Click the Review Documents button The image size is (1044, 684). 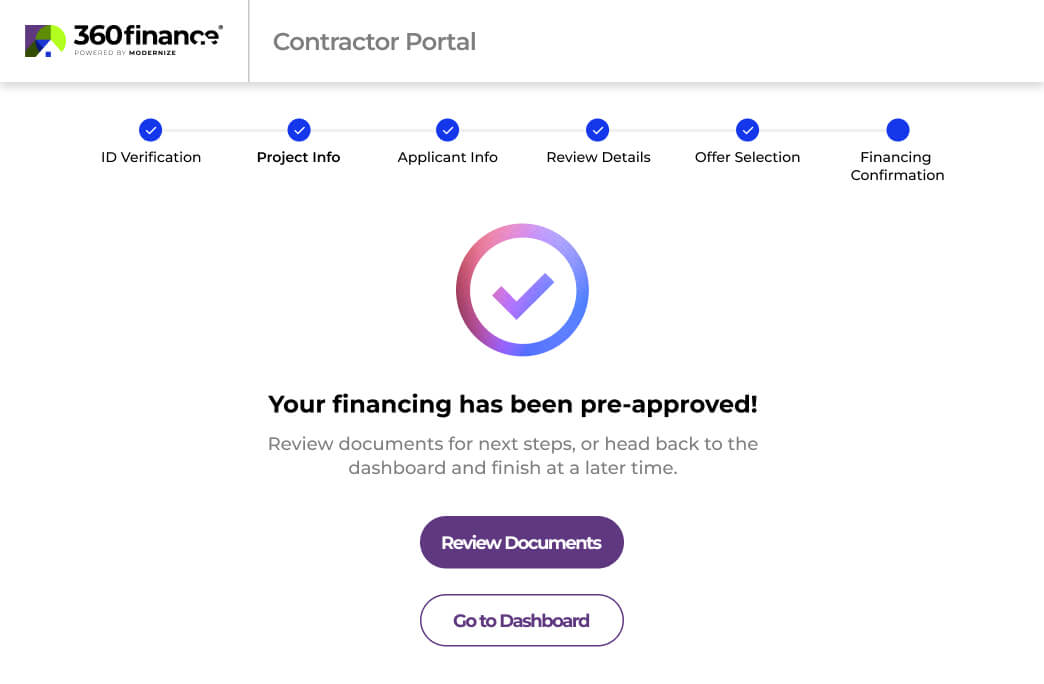pos(522,543)
